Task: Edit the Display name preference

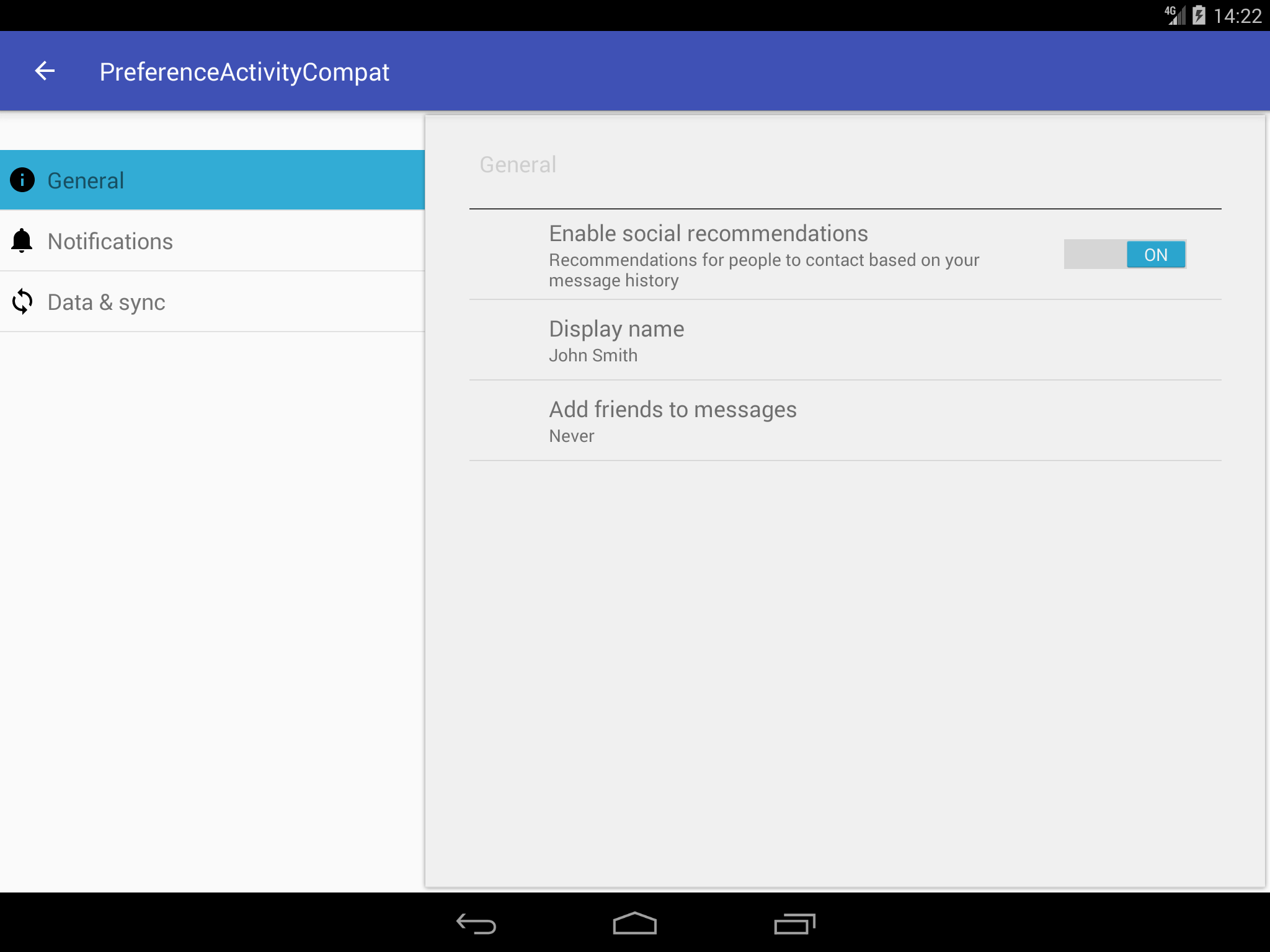Action: (616, 329)
